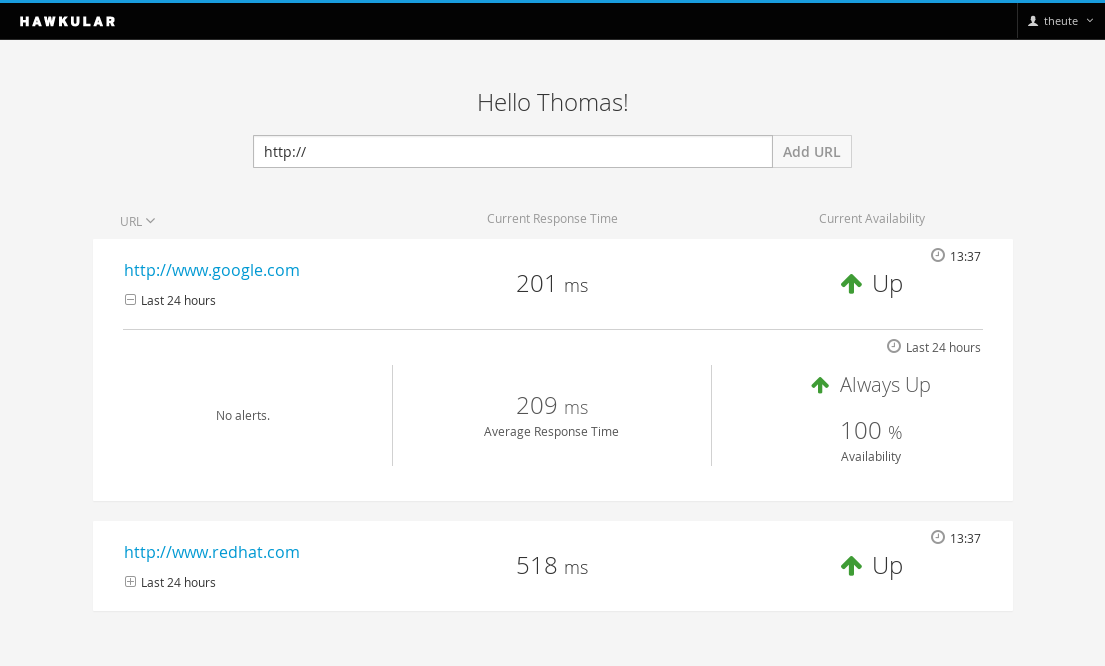Click the clock icon beside Last 24 hours summary
This screenshot has height=666, width=1105.
[x=894, y=346]
